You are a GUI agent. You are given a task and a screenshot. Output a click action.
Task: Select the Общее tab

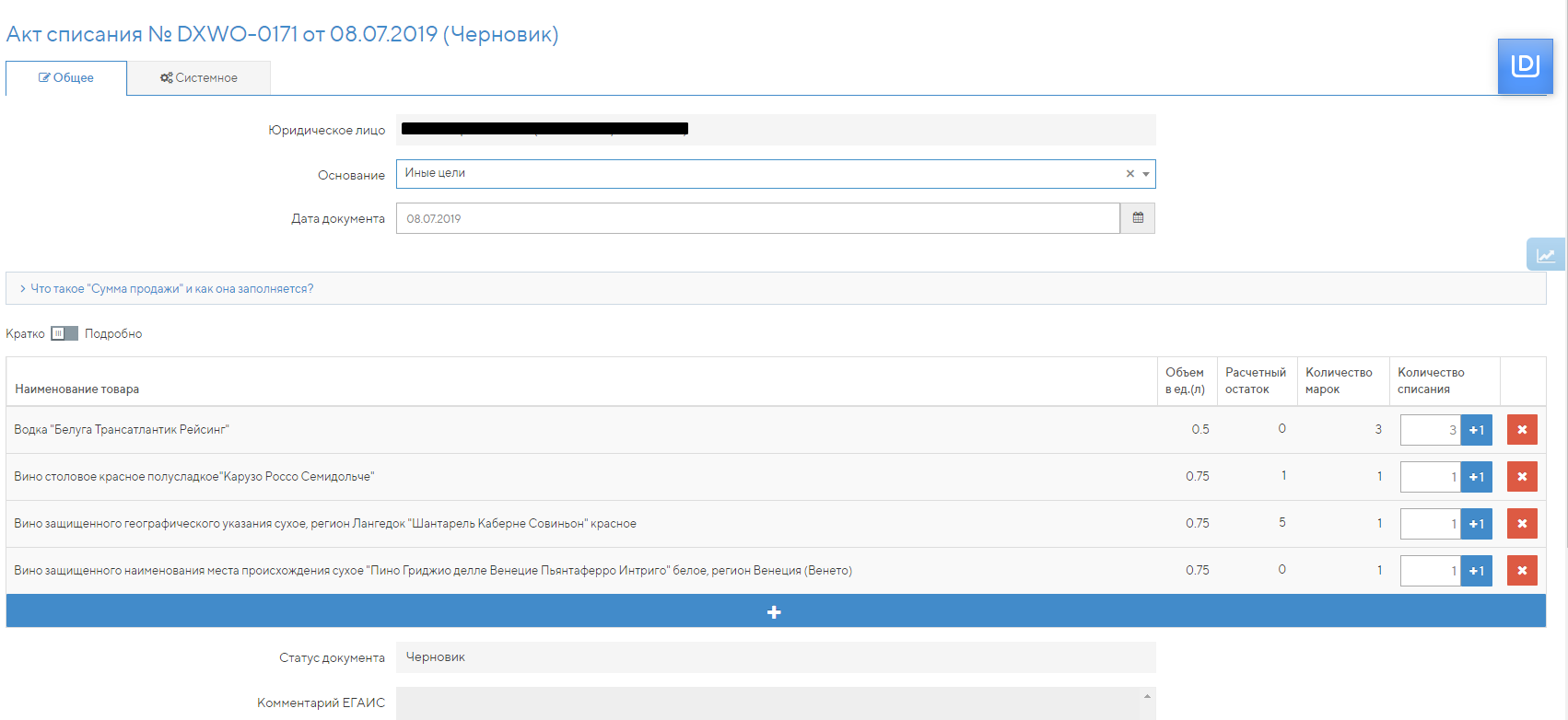(x=66, y=78)
